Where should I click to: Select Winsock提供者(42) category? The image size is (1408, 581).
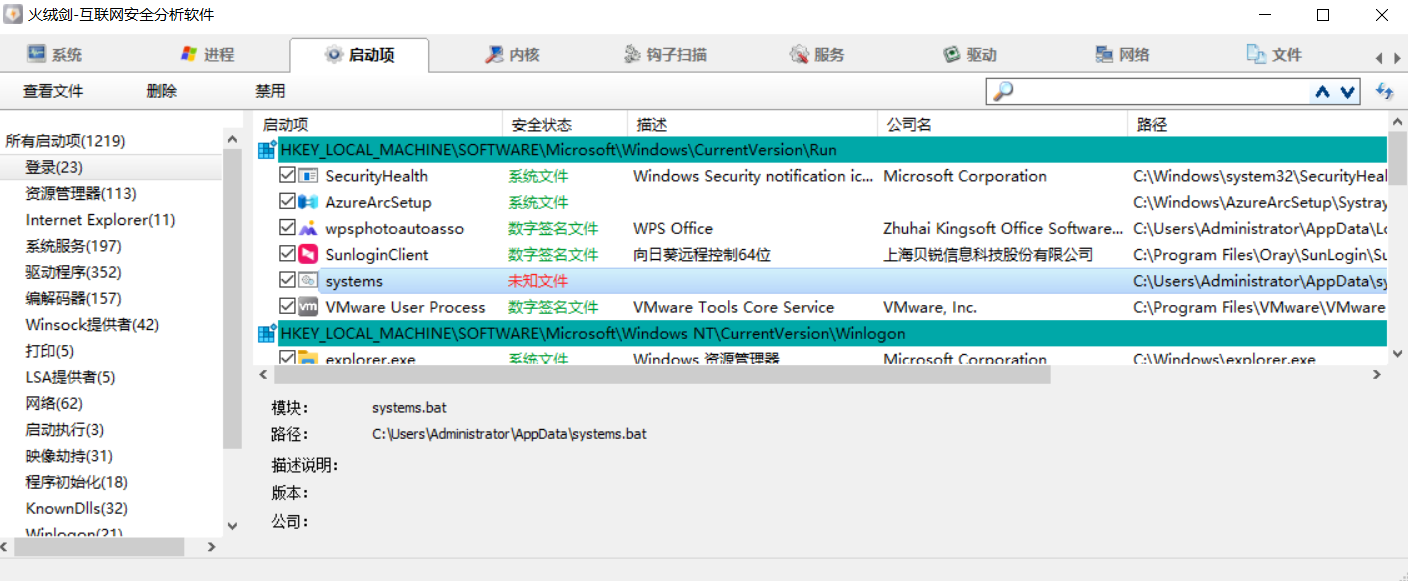(x=92, y=324)
